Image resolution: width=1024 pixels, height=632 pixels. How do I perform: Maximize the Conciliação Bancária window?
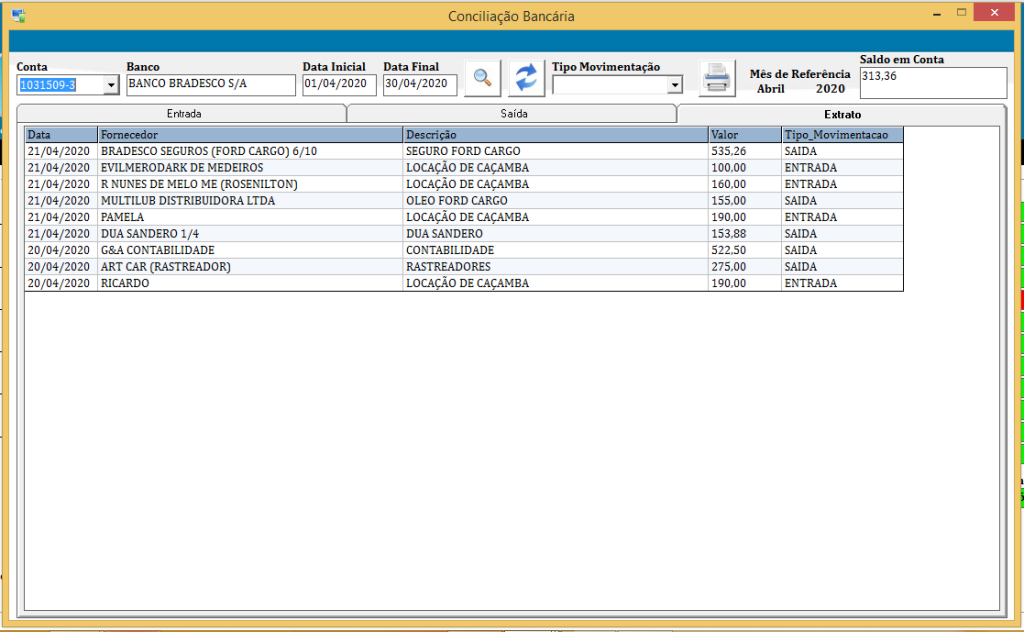[962, 13]
